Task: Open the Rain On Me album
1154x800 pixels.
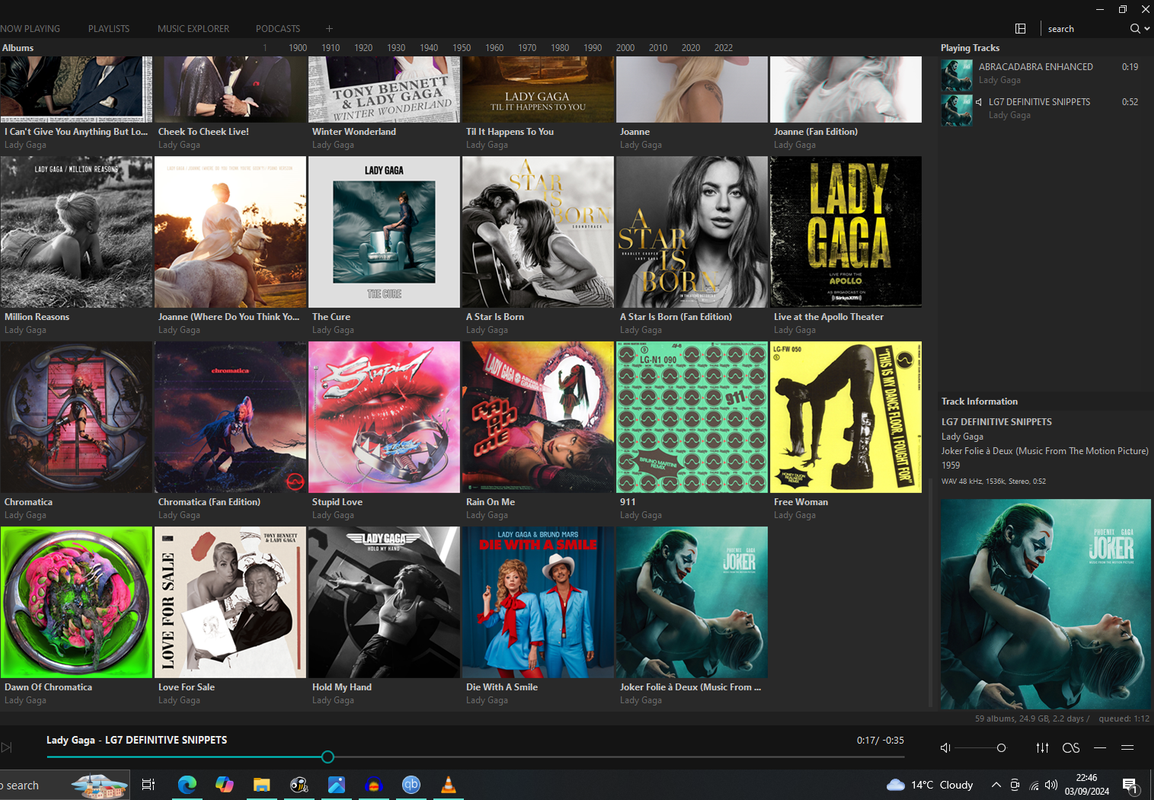Action: [x=538, y=417]
